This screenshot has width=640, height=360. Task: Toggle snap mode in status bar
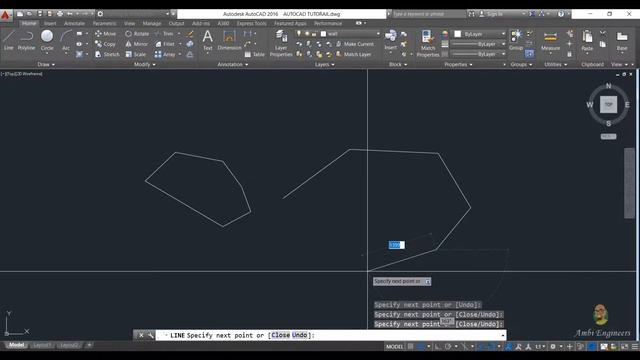point(420,347)
